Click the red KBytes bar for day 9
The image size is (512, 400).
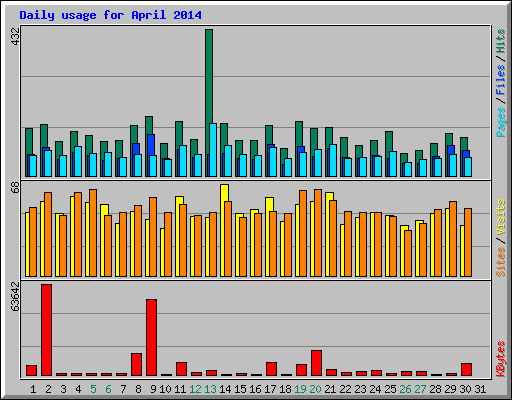click(x=151, y=337)
